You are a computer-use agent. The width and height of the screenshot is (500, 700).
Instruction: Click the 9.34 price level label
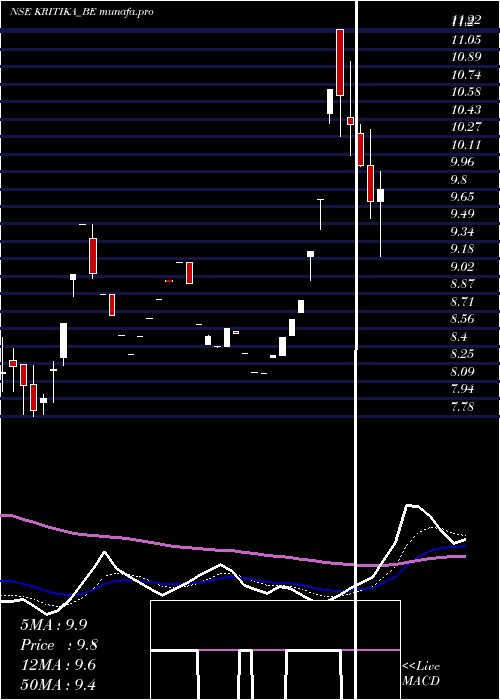pyautogui.click(x=463, y=232)
